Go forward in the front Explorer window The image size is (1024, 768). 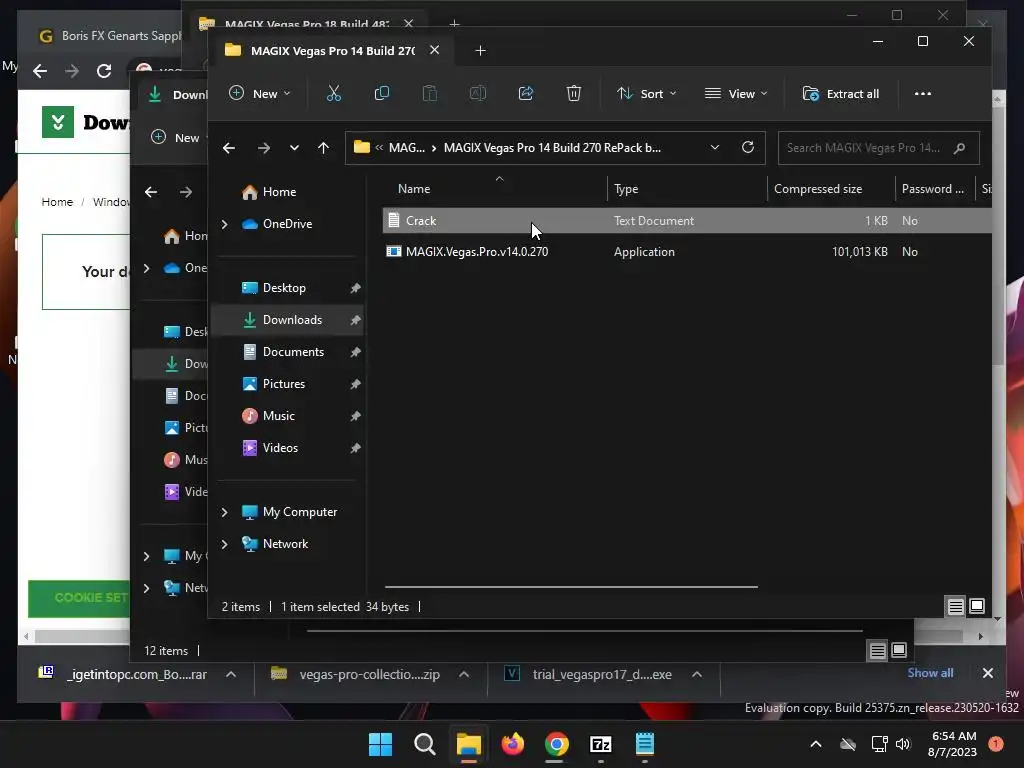pyautogui.click(x=264, y=148)
